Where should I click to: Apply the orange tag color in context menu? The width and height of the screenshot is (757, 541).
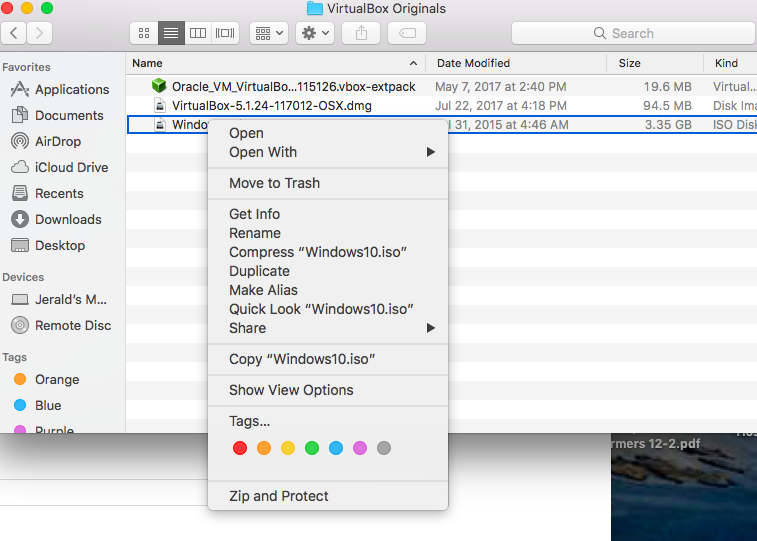(264, 448)
